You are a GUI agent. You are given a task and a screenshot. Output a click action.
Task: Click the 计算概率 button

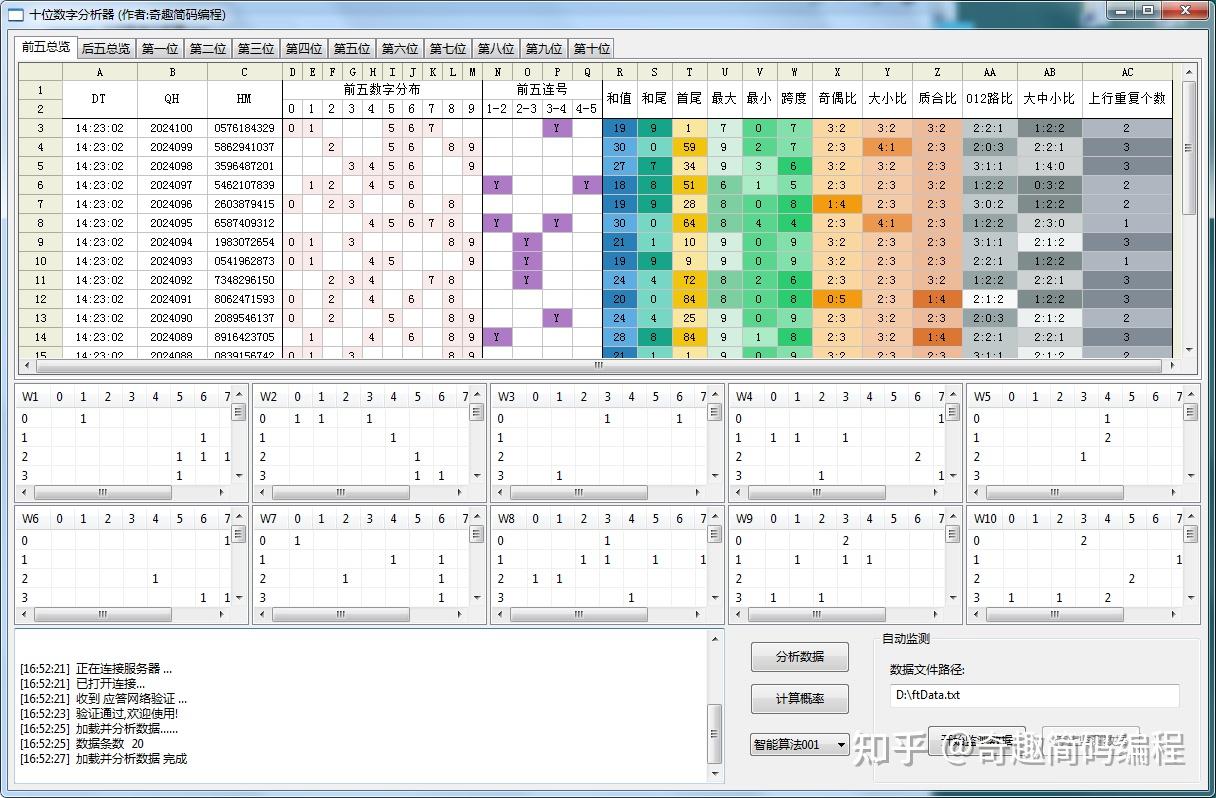coord(800,699)
